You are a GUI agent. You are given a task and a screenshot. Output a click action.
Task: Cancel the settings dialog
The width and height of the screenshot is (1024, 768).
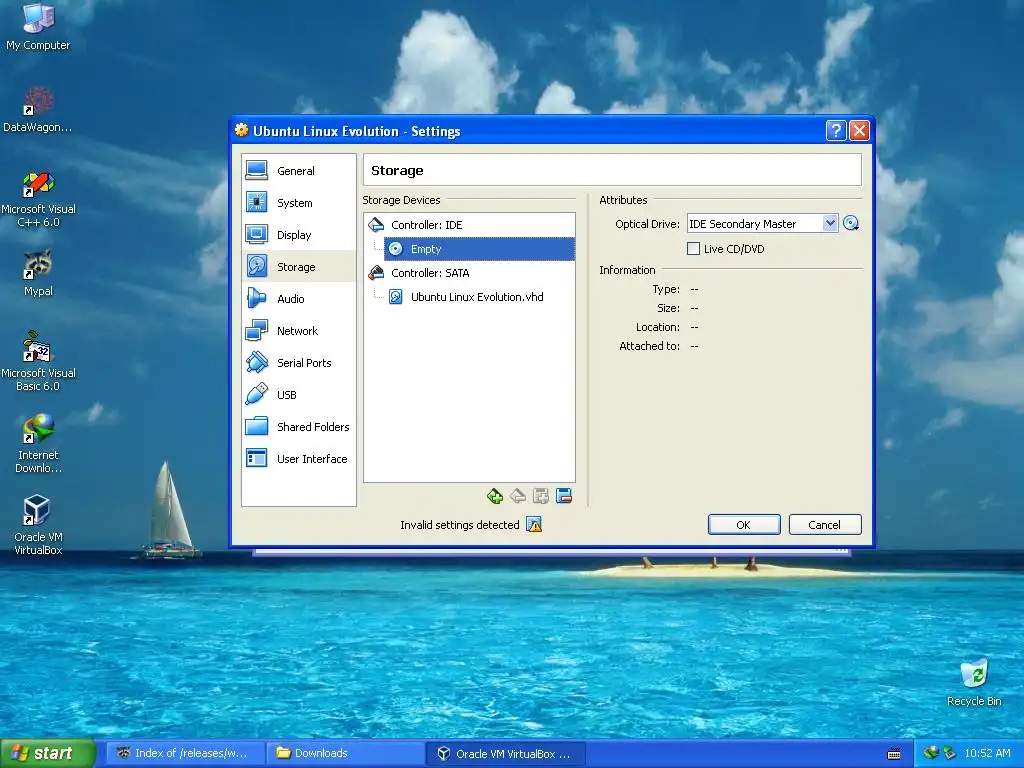point(825,524)
